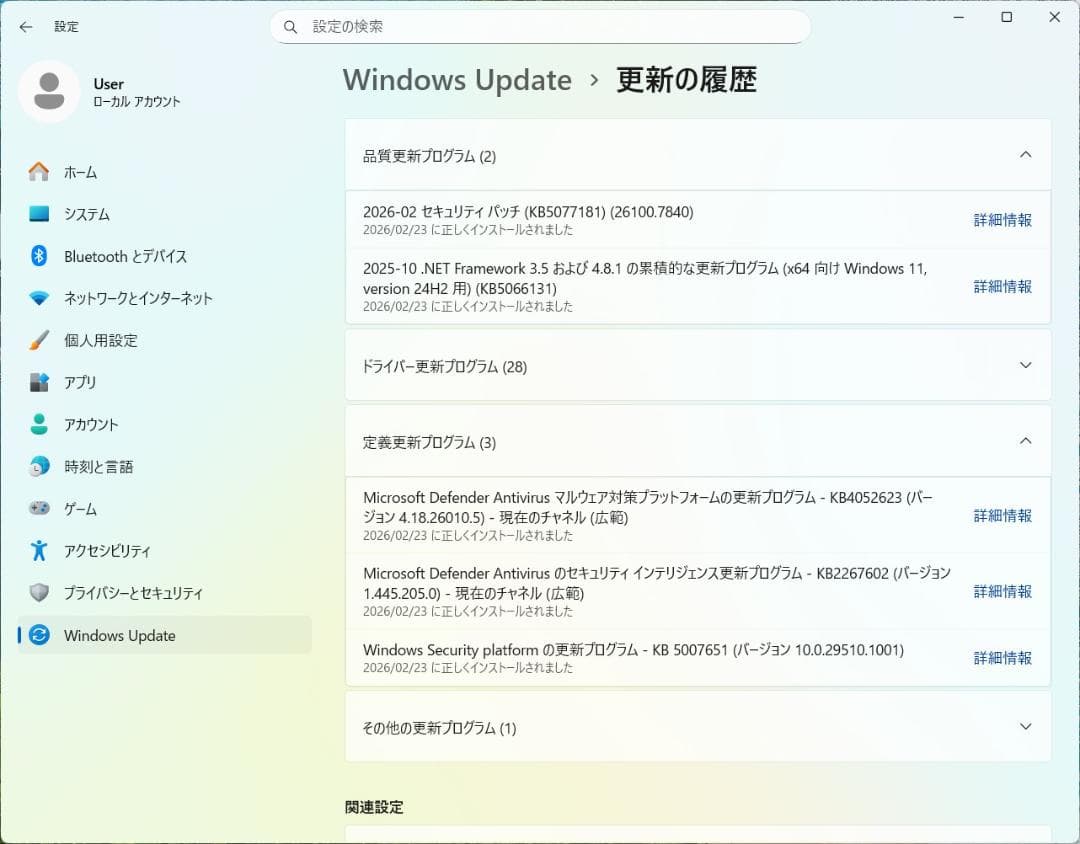Click the 個人用設定 paintbrush icon

39,340
